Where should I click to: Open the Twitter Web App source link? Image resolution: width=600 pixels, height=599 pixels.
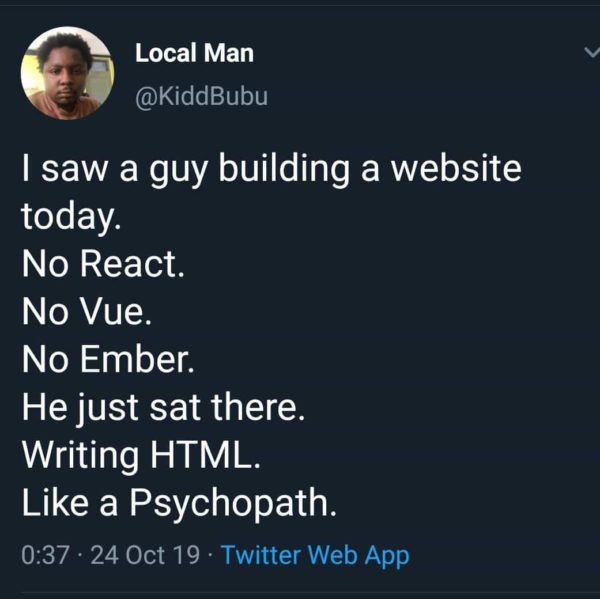point(315,556)
